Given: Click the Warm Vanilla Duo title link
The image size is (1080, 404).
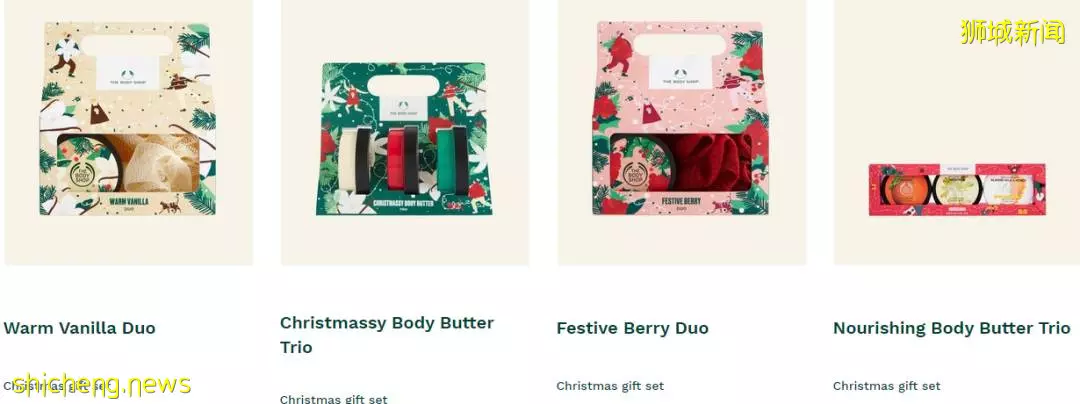Looking at the screenshot, I should [x=79, y=328].
